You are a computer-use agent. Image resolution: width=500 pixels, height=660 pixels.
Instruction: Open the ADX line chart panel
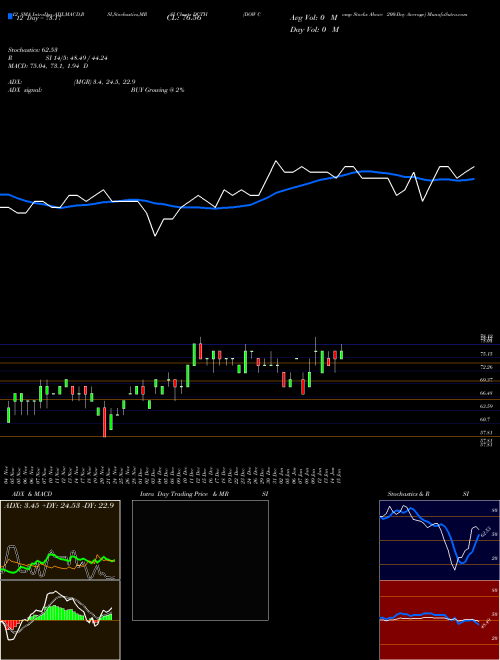[x=60, y=540]
